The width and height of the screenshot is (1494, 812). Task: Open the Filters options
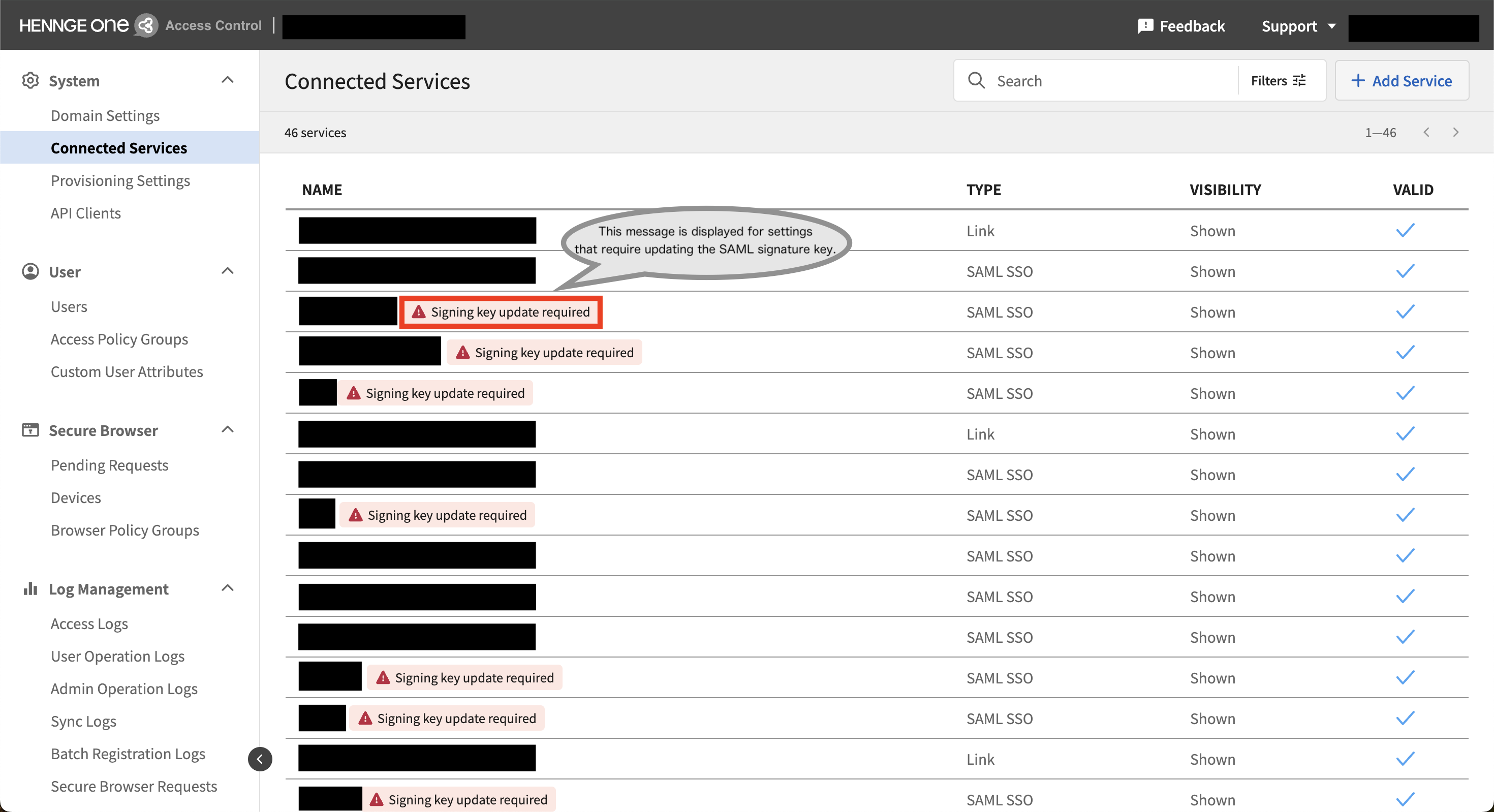point(1279,81)
